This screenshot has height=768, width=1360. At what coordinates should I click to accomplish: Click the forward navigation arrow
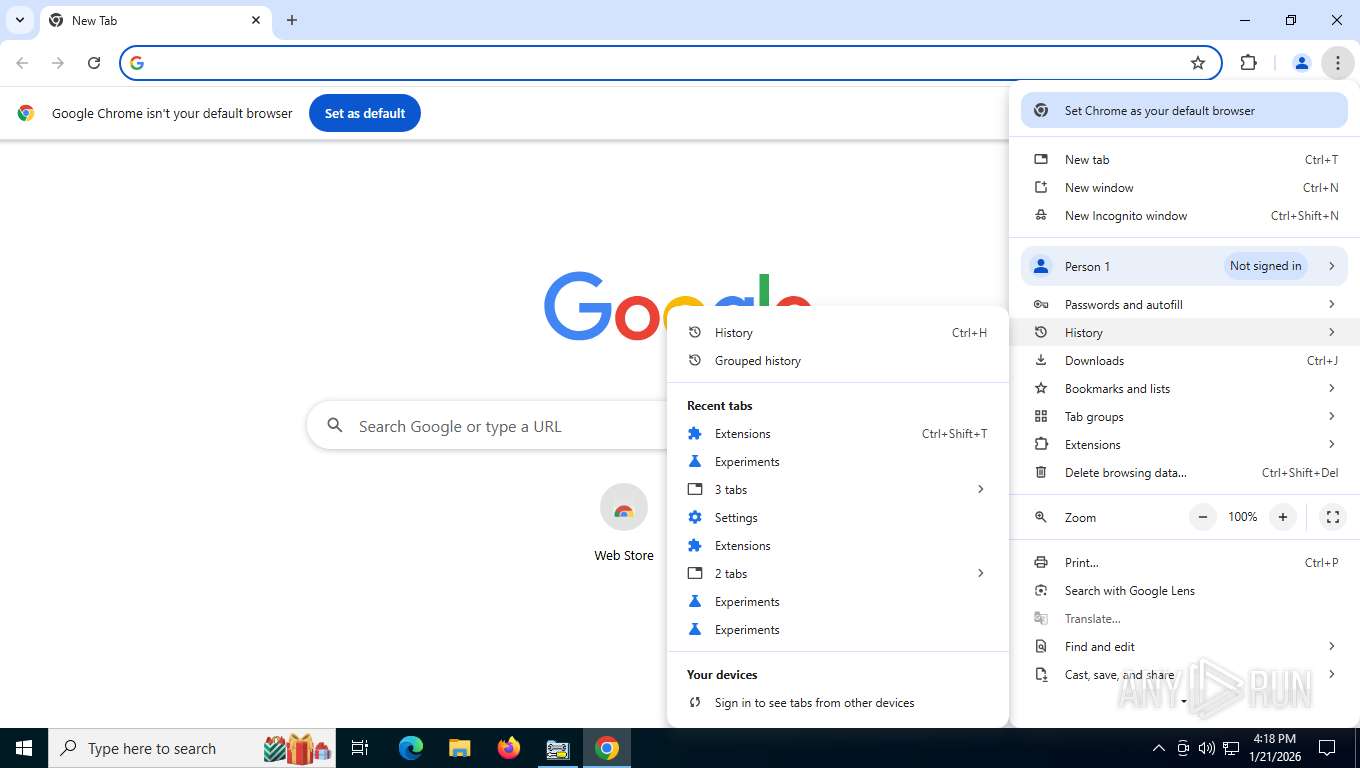coord(58,63)
